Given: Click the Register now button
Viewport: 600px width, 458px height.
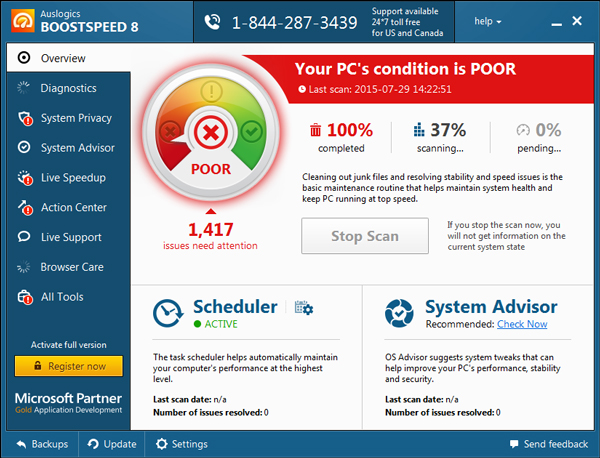Looking at the screenshot, I should (x=69, y=366).
